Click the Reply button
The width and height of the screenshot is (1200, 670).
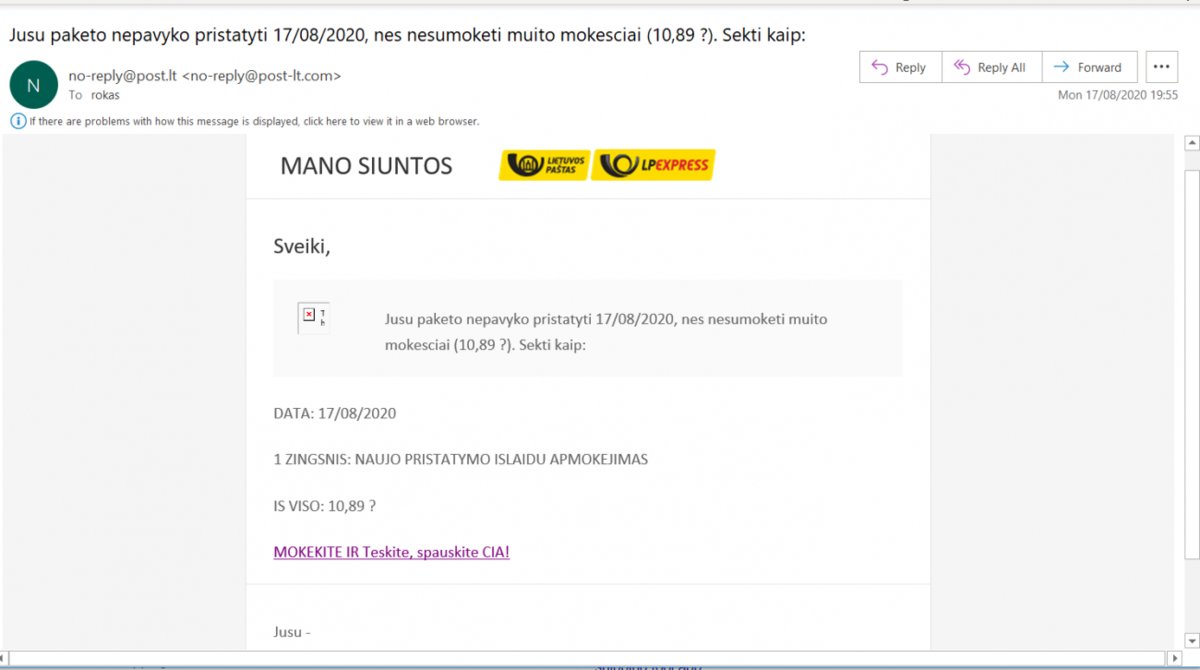tap(900, 67)
